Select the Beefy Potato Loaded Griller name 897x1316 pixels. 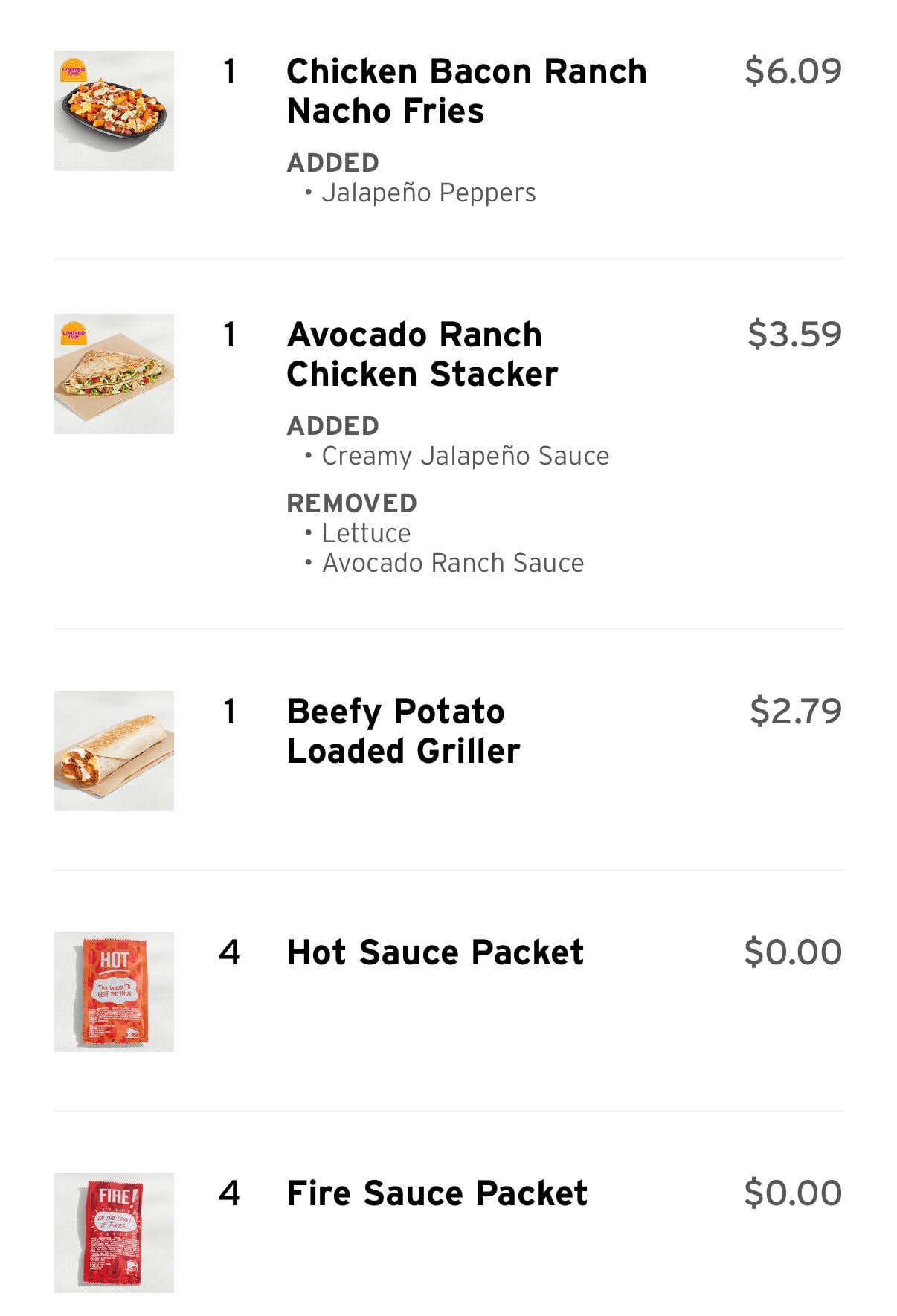click(x=402, y=731)
